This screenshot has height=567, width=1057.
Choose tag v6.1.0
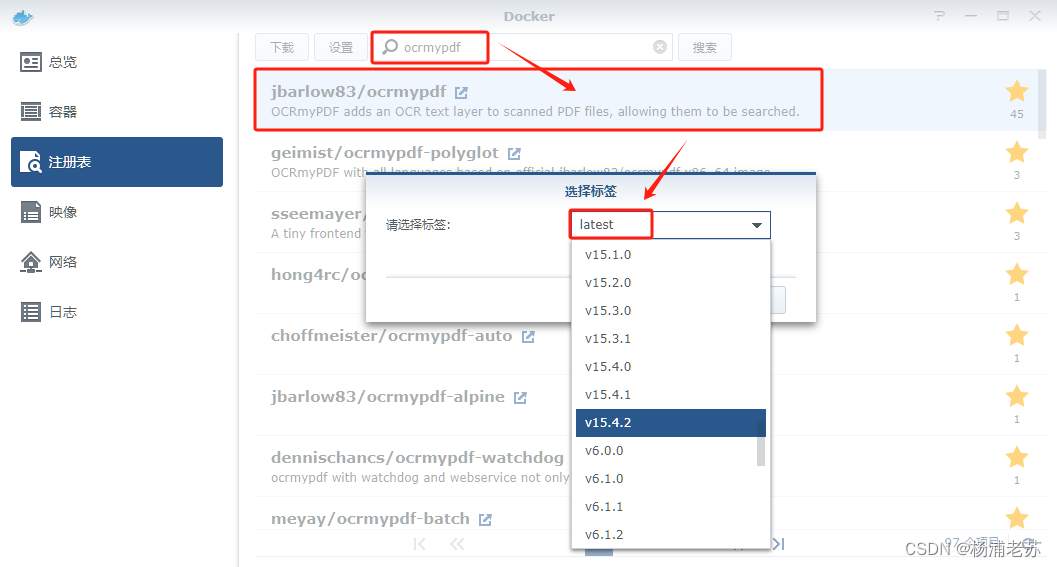click(x=671, y=479)
